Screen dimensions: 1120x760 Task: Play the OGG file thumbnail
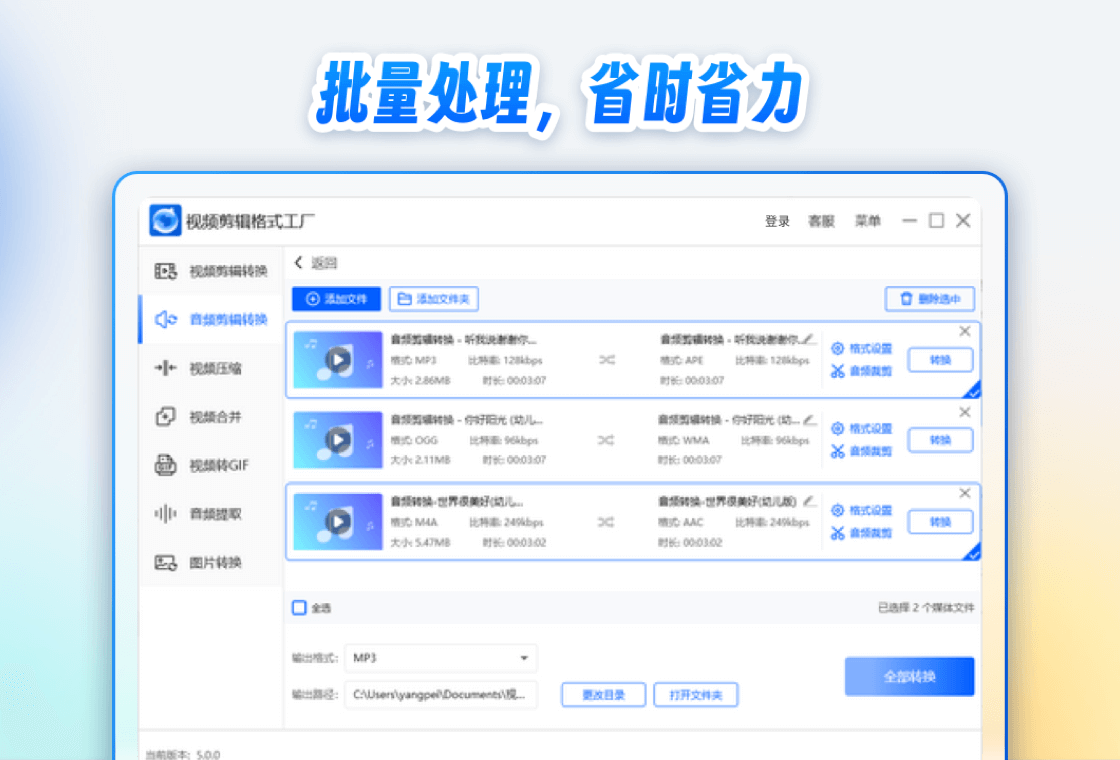coord(338,440)
